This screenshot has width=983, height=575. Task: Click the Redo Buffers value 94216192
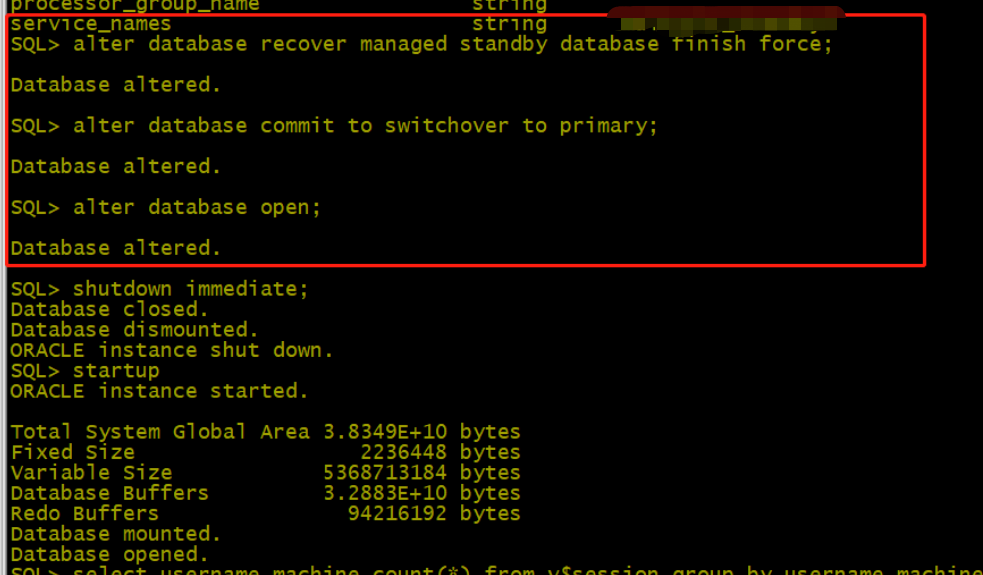397,514
